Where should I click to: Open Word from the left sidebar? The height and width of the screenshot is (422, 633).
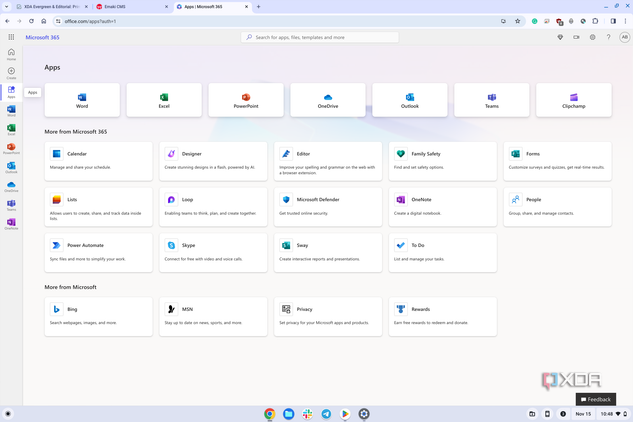coord(11,111)
